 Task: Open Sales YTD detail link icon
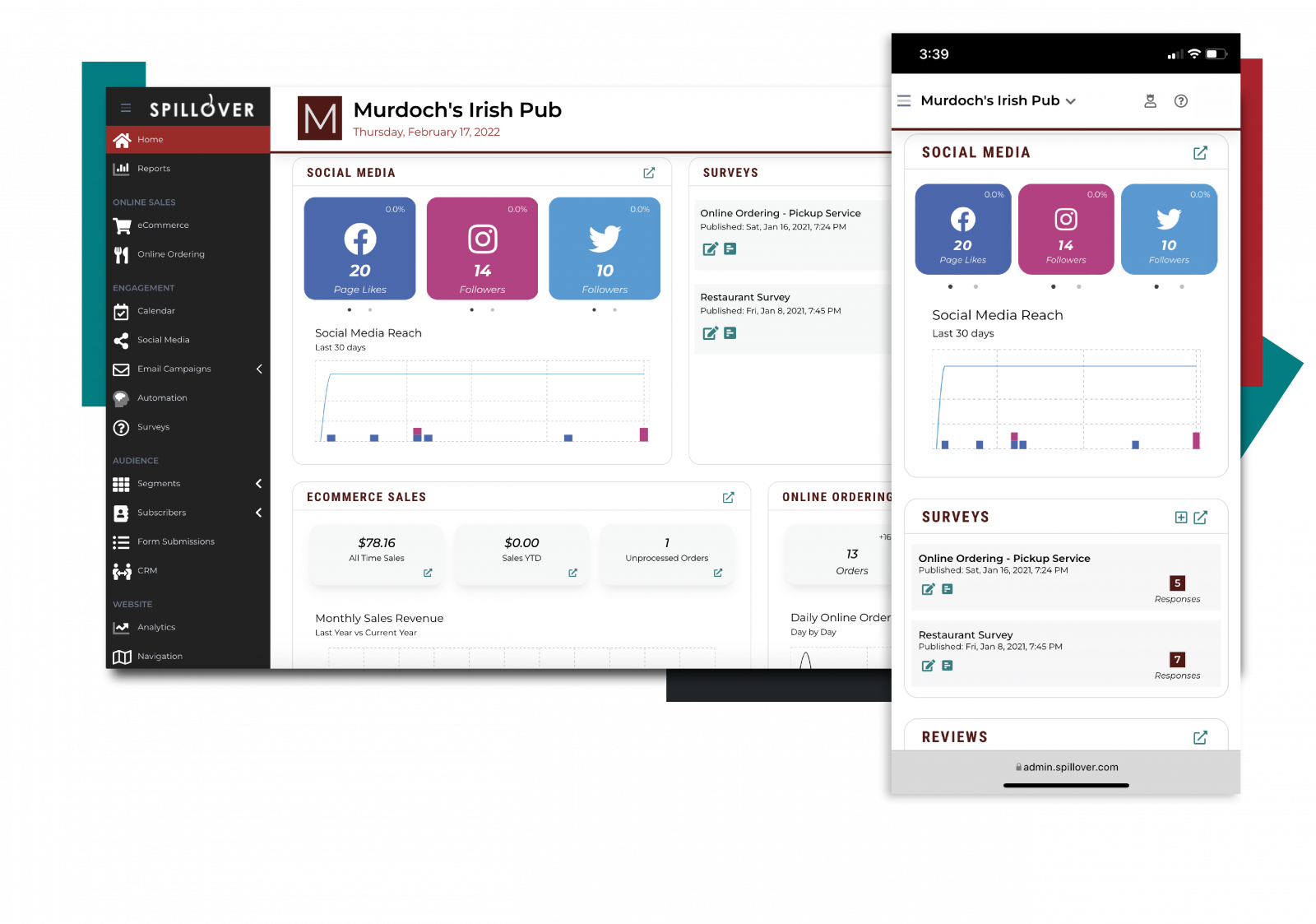572,573
